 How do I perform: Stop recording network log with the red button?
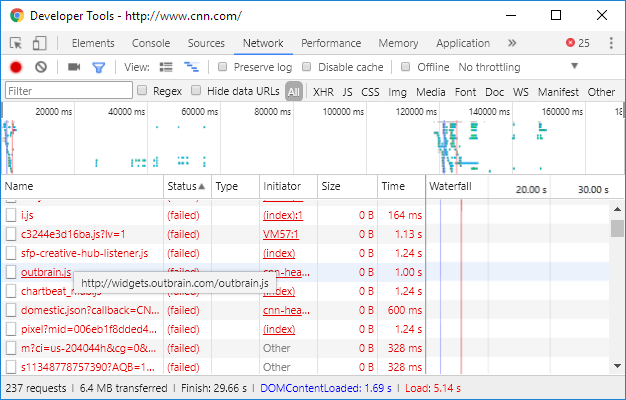16,67
